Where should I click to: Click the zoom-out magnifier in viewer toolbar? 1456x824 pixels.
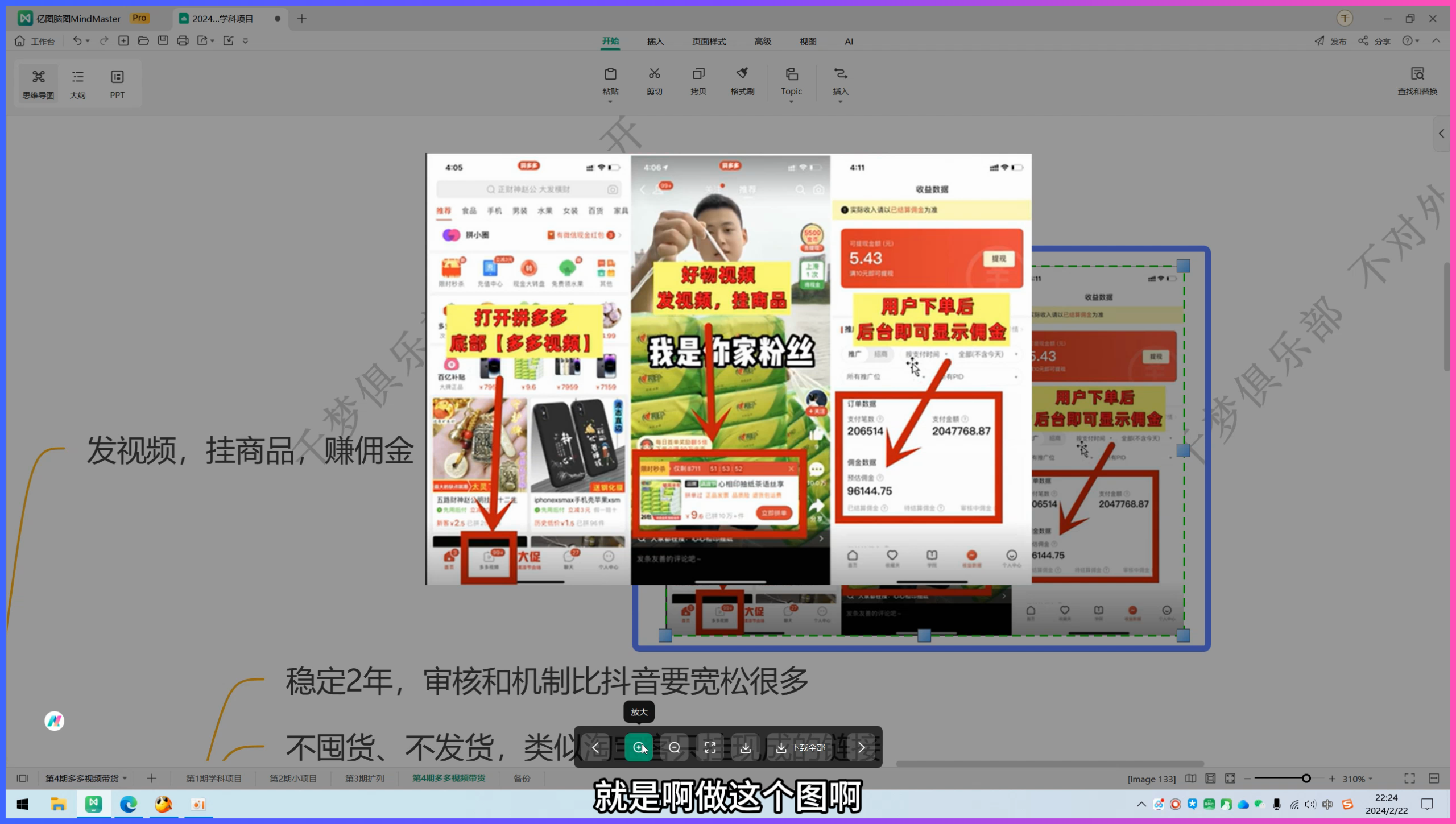[x=675, y=747]
